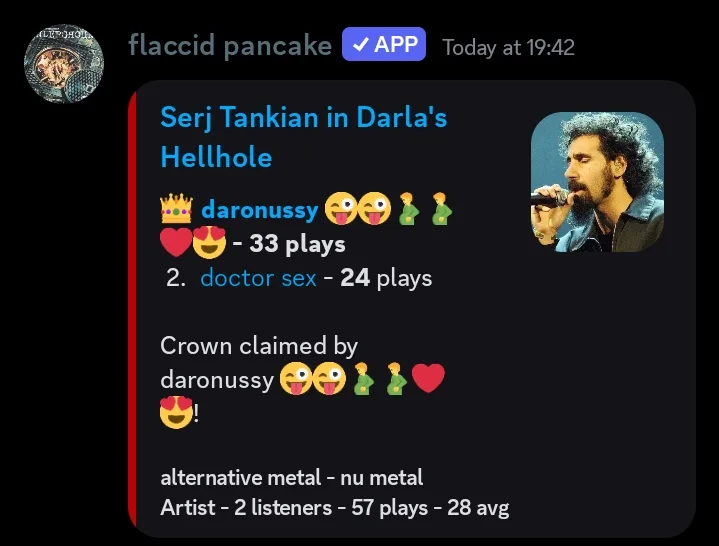Click the first winking-tongue emoji after daronussy link
This screenshot has height=546, width=719.
coord(341,209)
